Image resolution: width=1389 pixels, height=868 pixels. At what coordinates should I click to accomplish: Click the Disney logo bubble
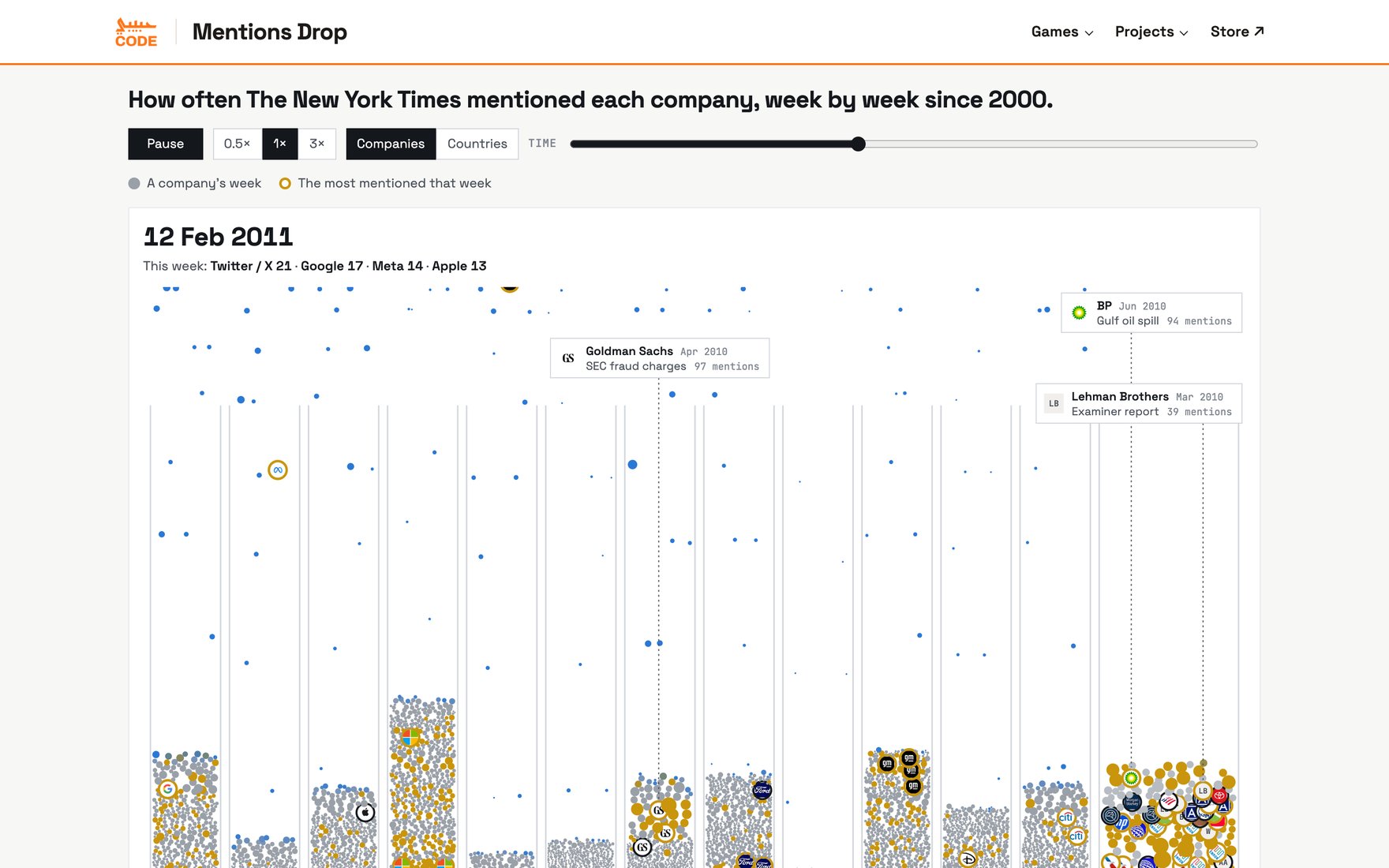(x=968, y=859)
